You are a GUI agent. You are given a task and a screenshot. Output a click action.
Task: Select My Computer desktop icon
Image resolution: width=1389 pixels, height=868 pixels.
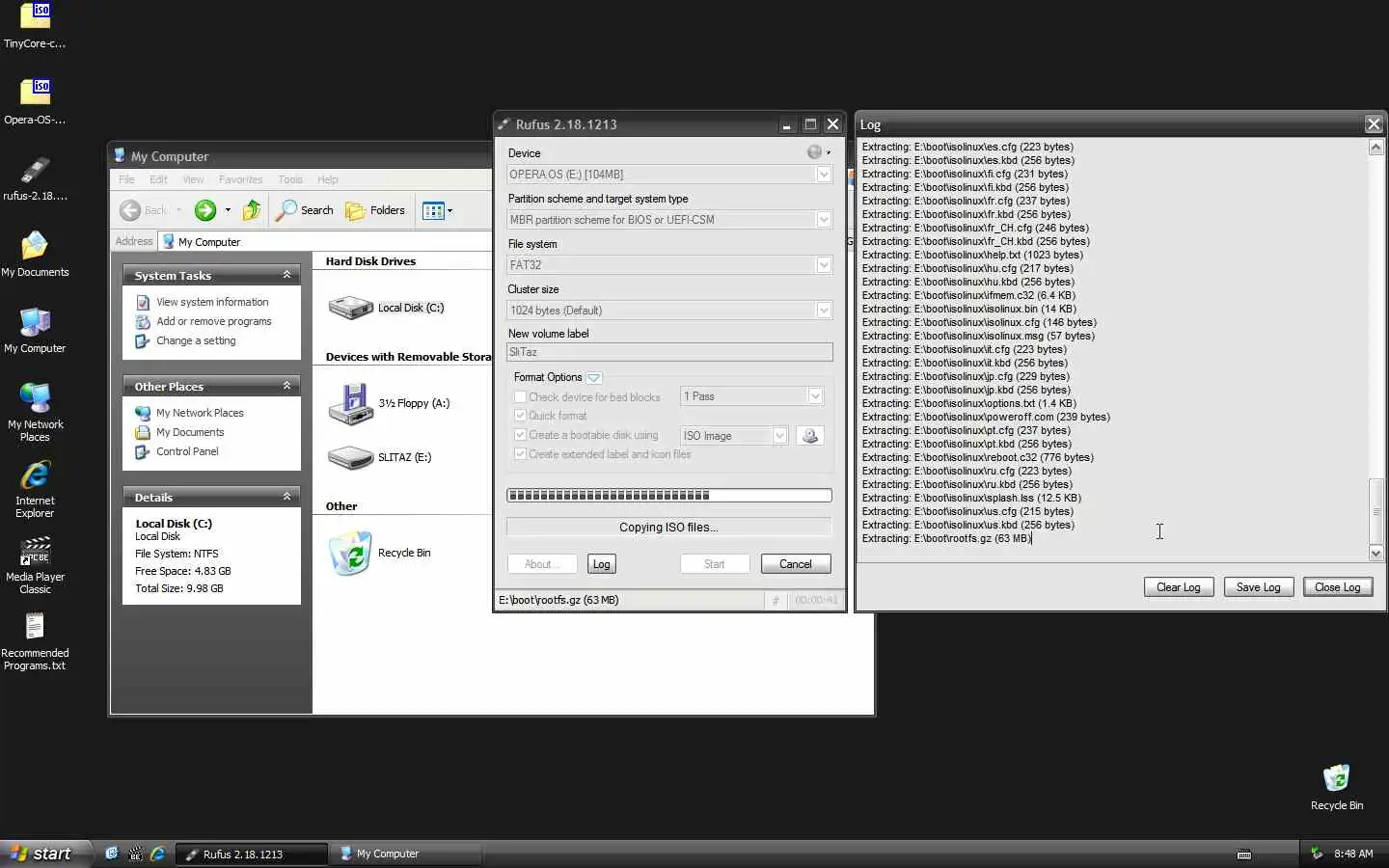click(35, 330)
